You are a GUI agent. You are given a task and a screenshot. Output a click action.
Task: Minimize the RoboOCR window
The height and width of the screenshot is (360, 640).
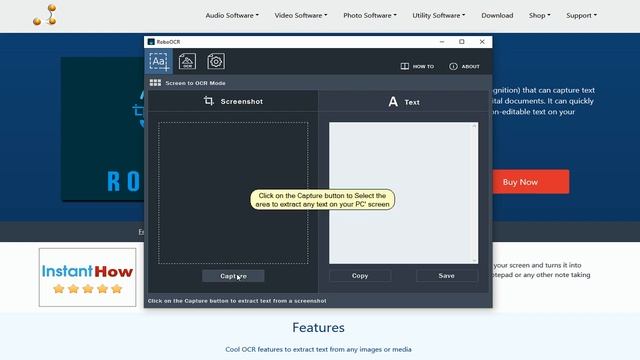pyautogui.click(x=442, y=42)
